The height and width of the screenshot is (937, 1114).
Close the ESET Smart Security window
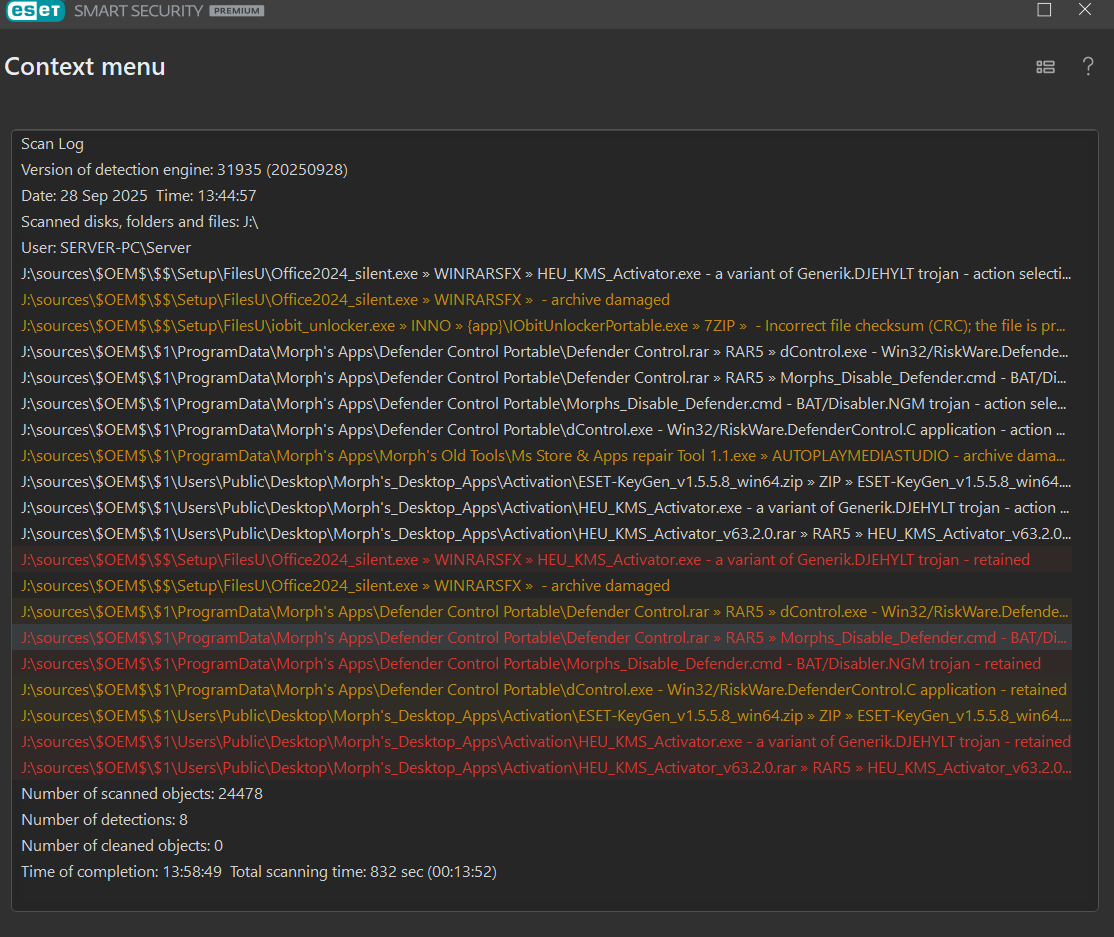1085,10
